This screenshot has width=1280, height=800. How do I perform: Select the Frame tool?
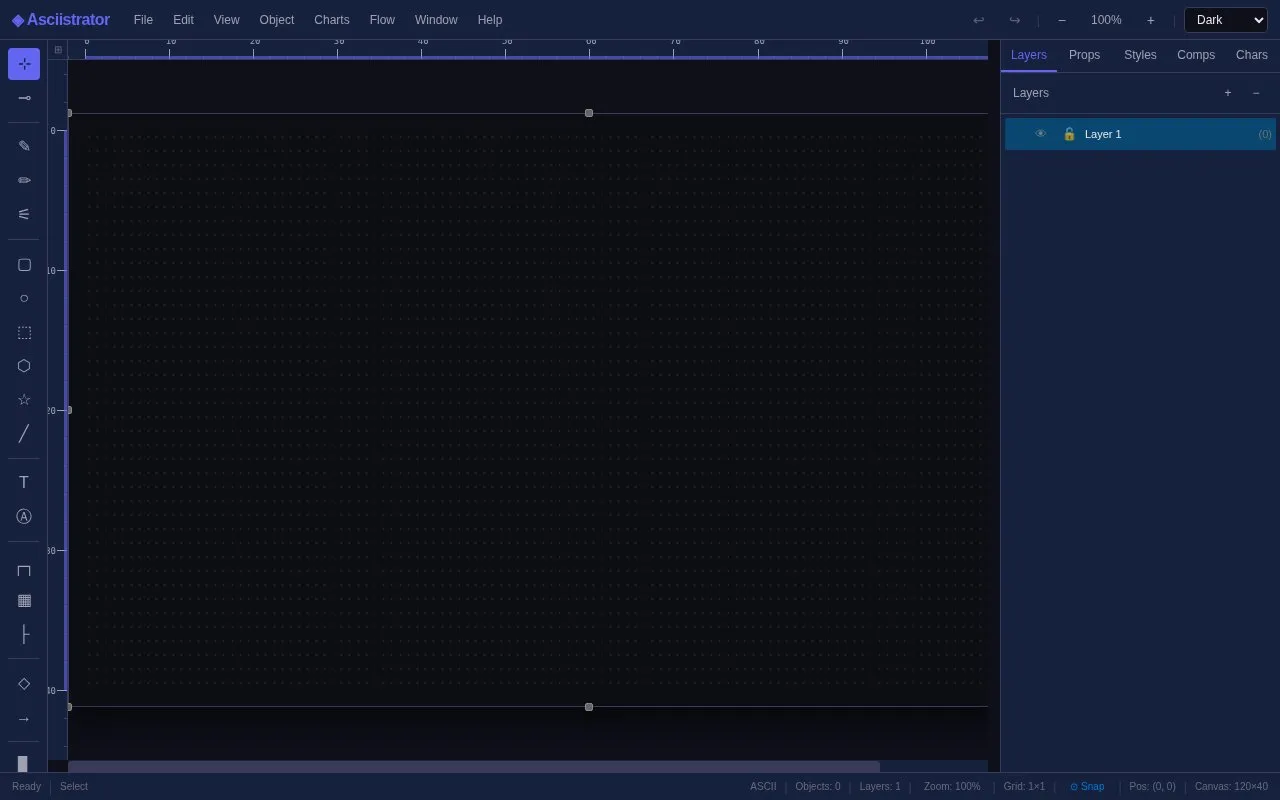click(24, 570)
